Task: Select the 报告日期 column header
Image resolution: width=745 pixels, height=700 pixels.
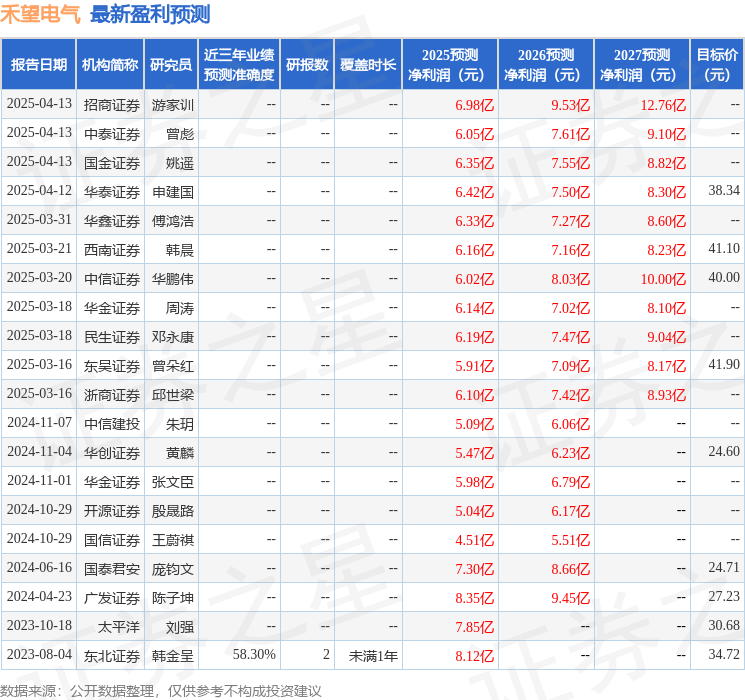Action: [38, 64]
